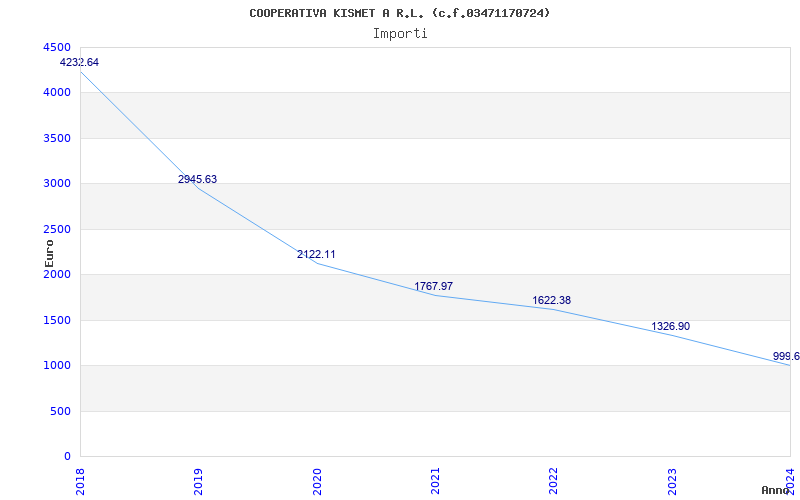Screen dimensions: 800x500
Task: Click the 1500 y-axis value
Action: (x=57, y=320)
